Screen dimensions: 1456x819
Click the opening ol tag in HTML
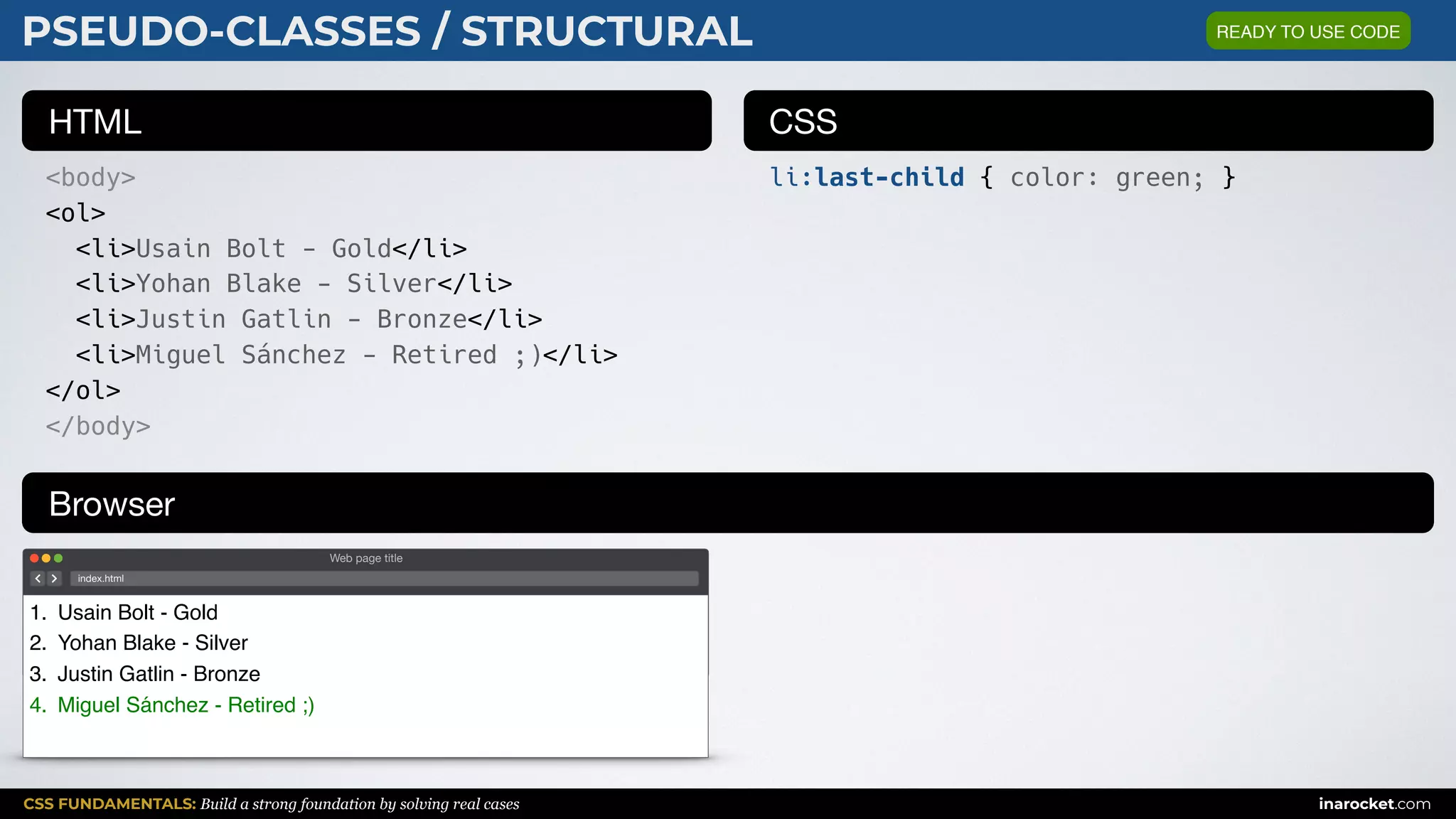[75, 213]
